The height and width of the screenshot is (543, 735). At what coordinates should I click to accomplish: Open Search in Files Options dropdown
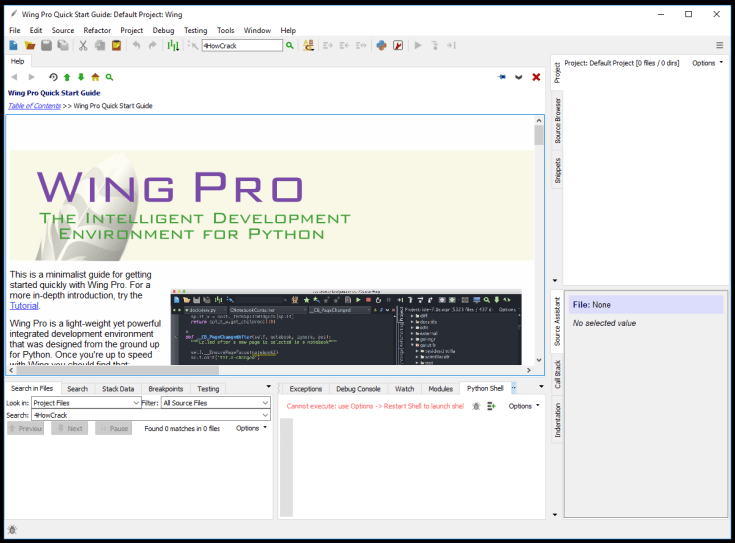point(251,428)
